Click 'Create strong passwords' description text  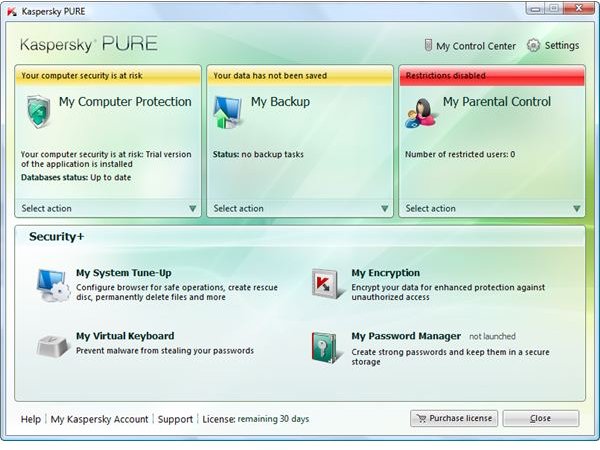click(450, 357)
